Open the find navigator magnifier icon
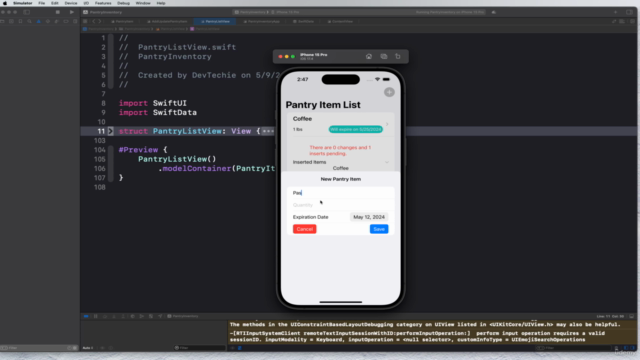Image resolution: width=640 pixels, height=360 pixels. pyautogui.click(x=29, y=21)
